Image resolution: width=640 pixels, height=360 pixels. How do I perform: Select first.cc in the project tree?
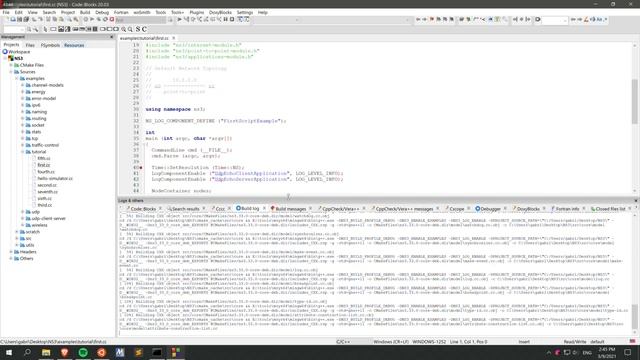point(44,165)
